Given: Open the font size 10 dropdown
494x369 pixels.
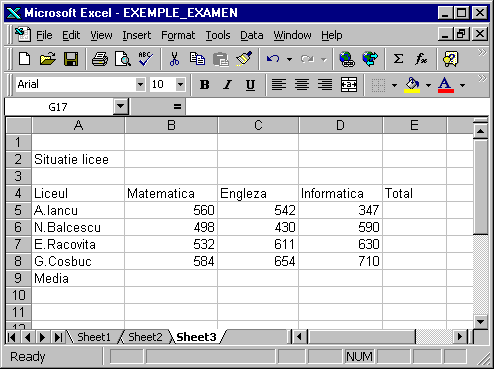Looking at the screenshot, I should click(x=180, y=84).
